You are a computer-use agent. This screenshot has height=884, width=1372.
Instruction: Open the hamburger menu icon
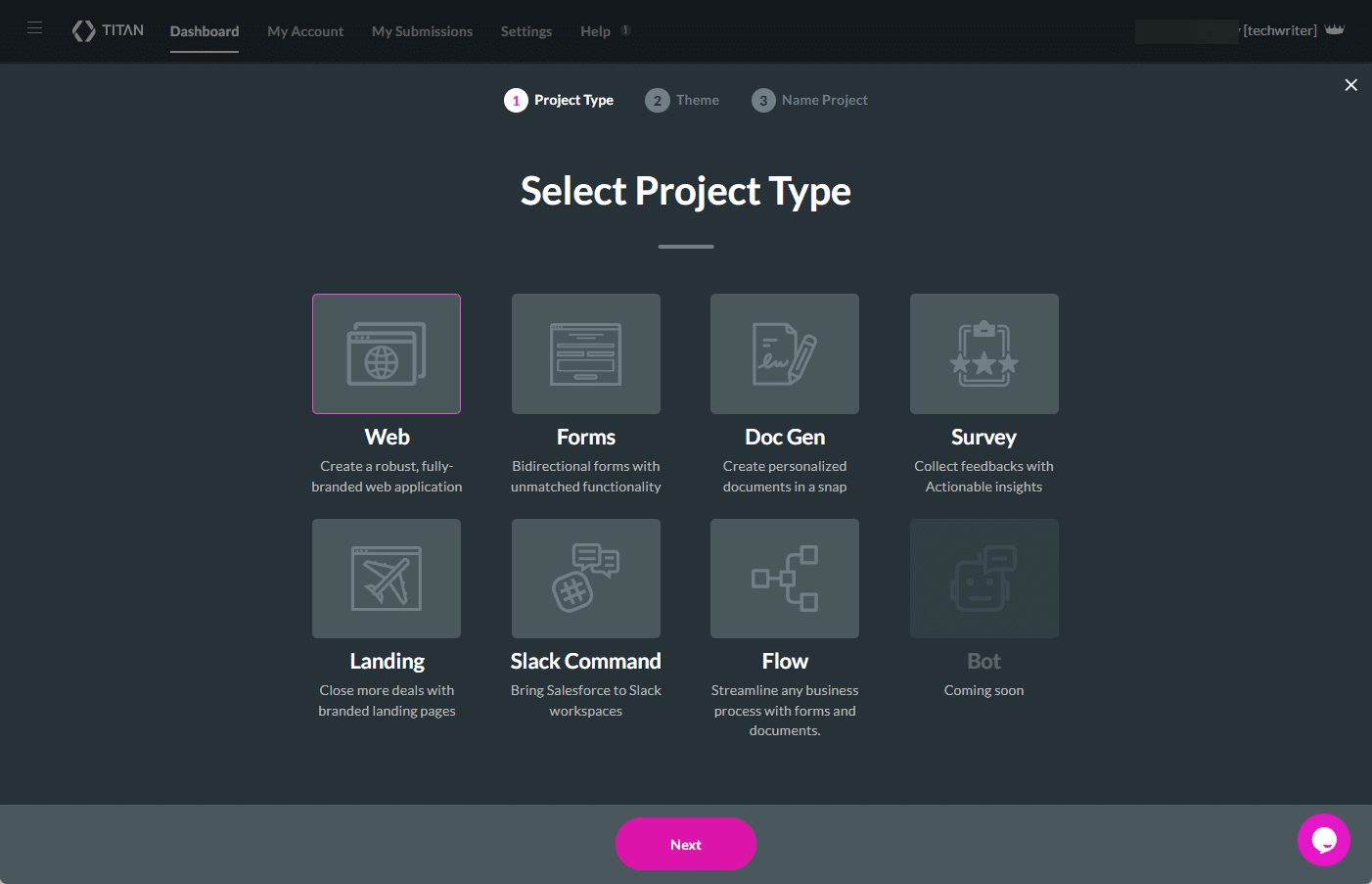click(35, 28)
